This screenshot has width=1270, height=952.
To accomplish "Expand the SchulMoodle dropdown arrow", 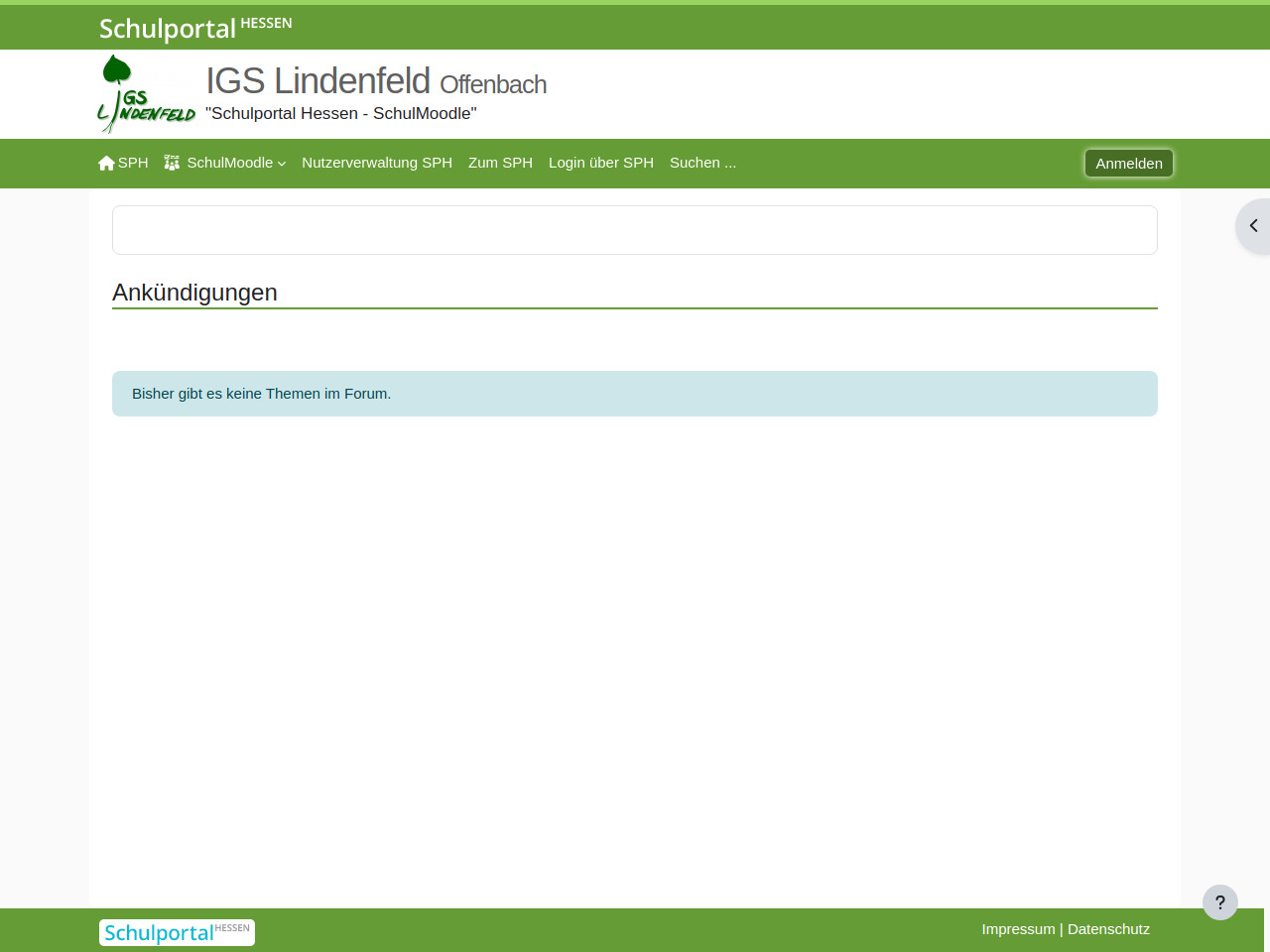I will (x=282, y=164).
